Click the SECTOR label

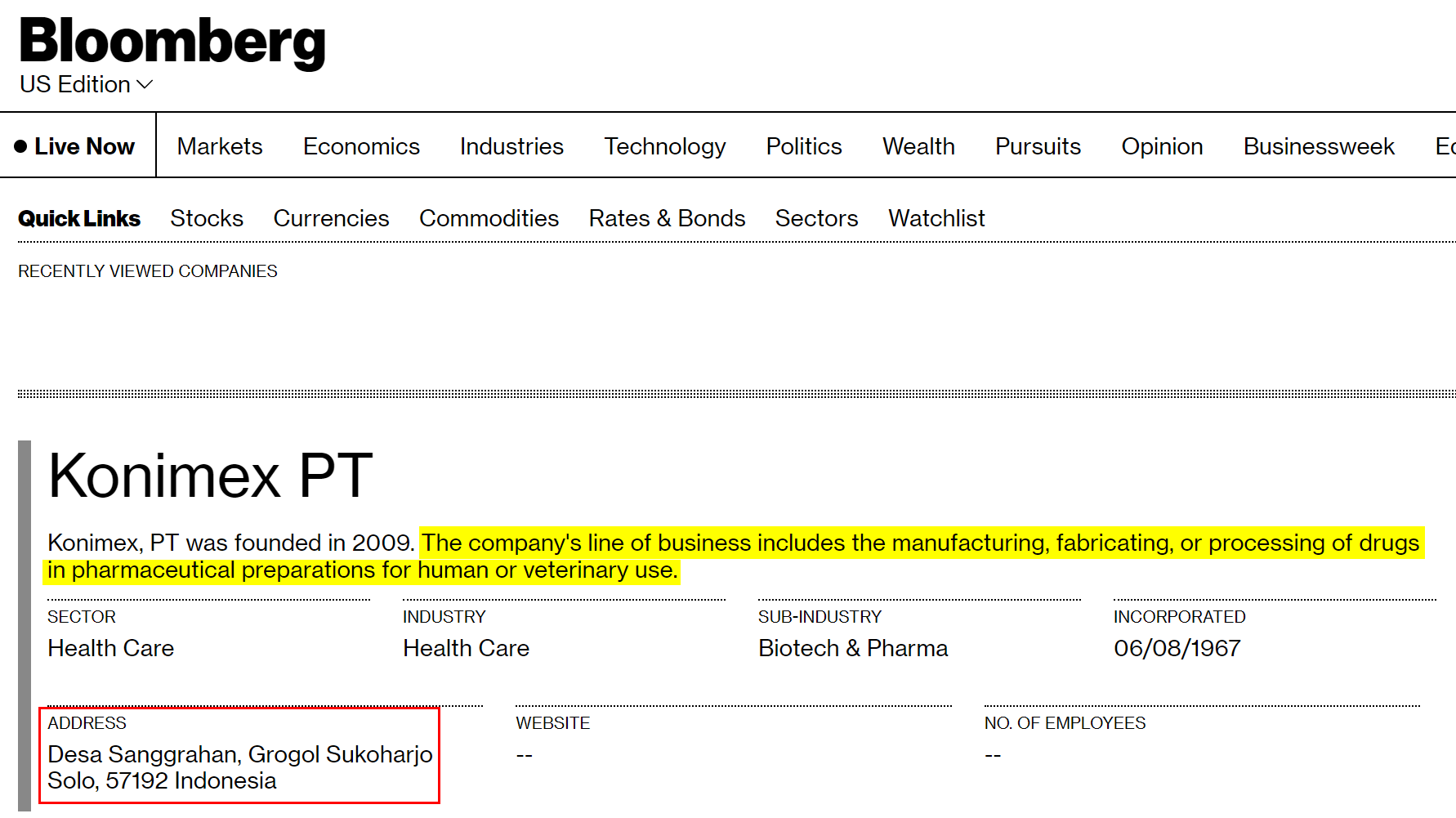tap(82, 617)
